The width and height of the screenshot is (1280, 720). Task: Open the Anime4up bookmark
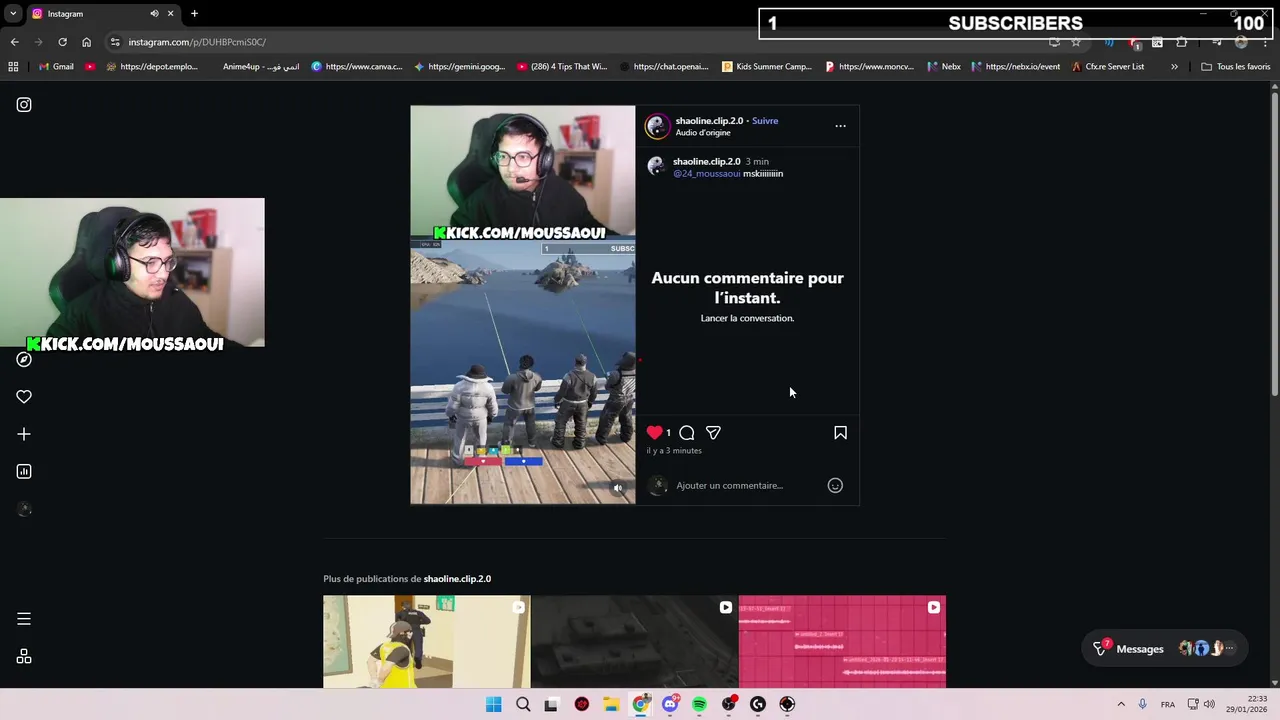pyautogui.click(x=260, y=67)
